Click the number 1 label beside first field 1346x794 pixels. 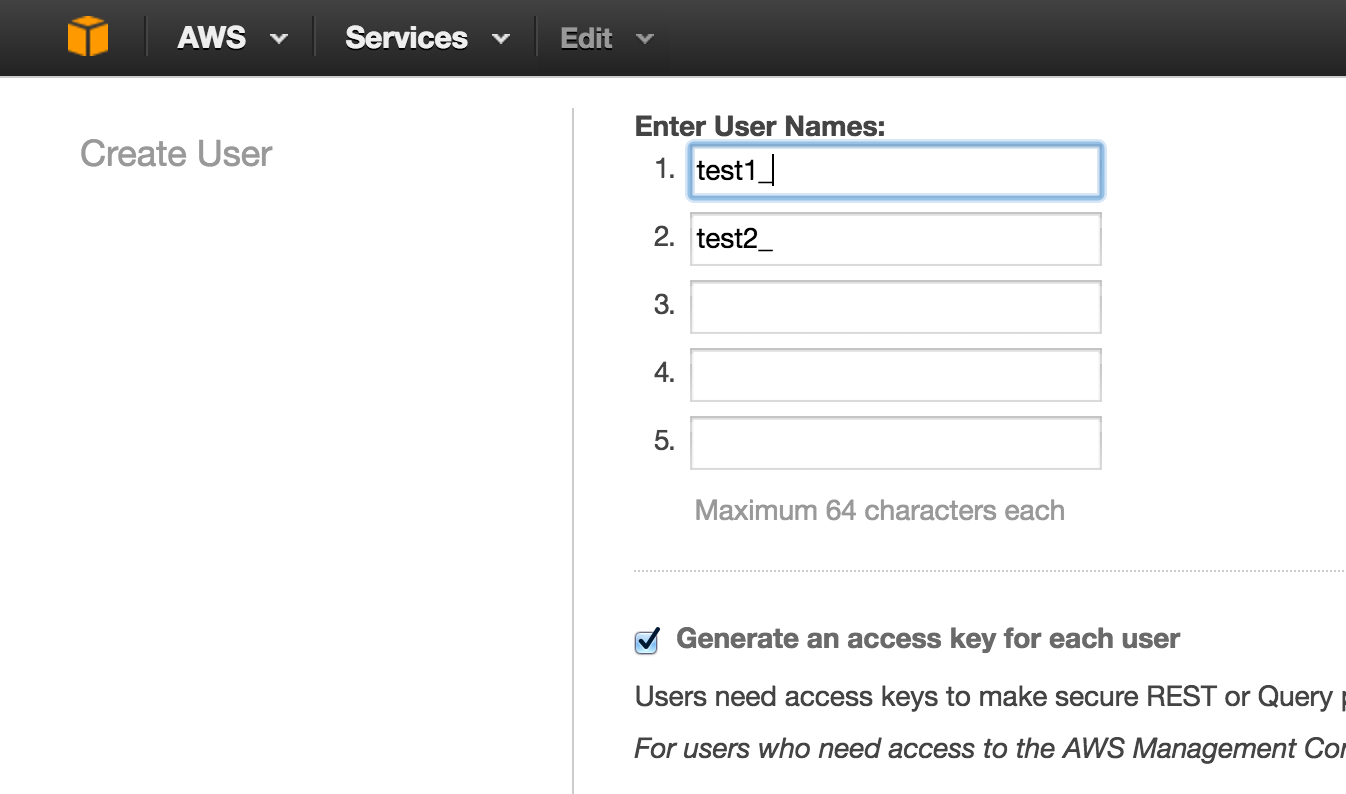coord(665,170)
